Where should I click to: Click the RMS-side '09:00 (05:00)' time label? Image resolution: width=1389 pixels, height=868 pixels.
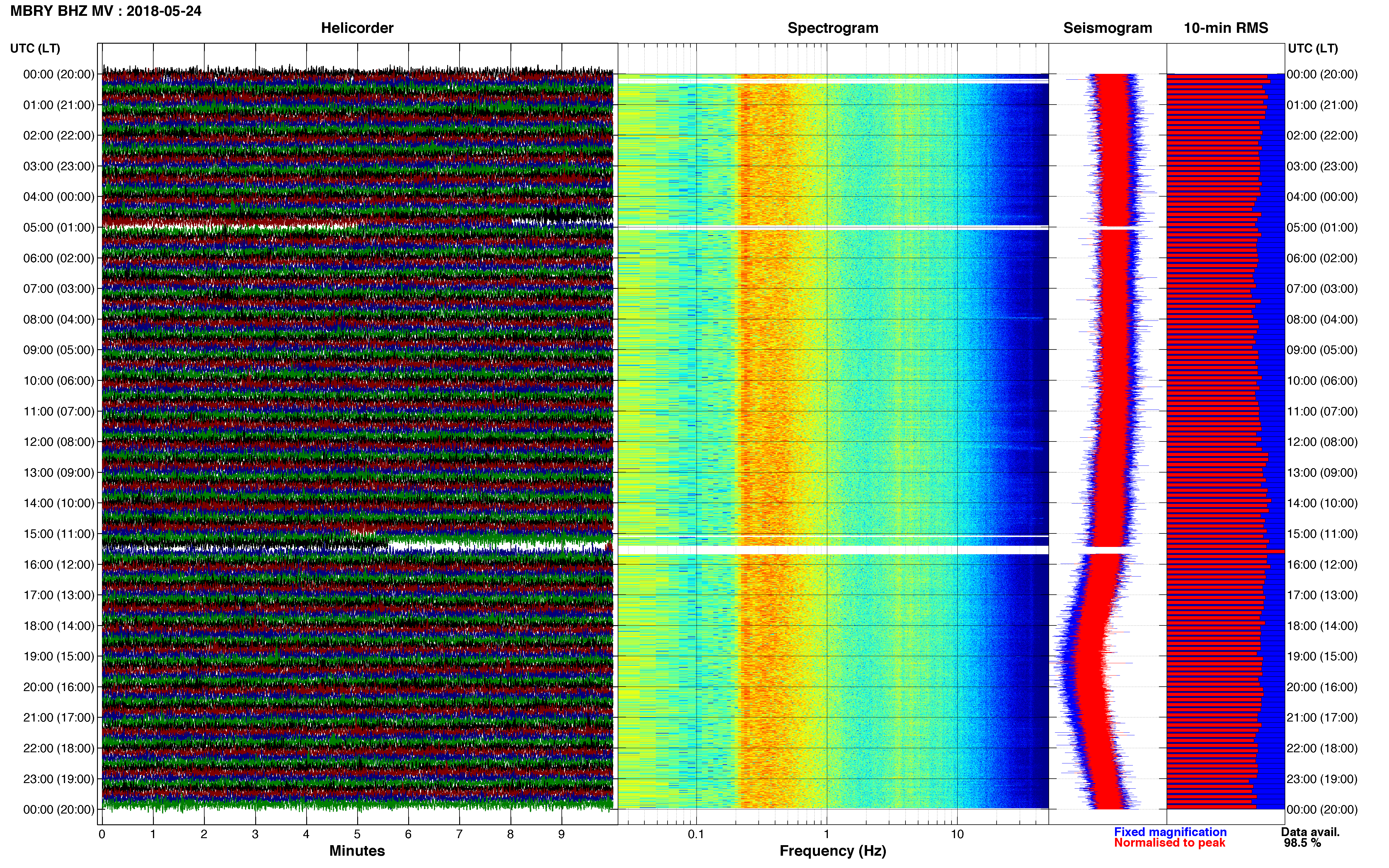(x=1322, y=350)
